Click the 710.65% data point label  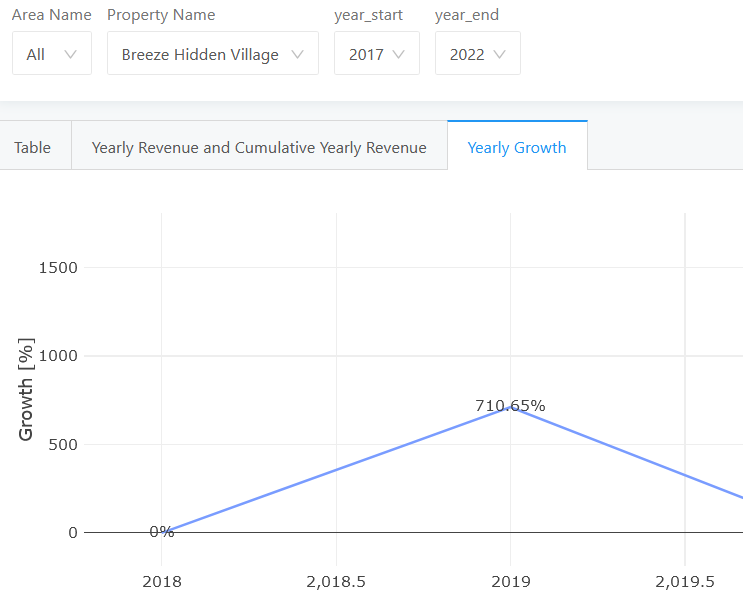[x=510, y=406]
